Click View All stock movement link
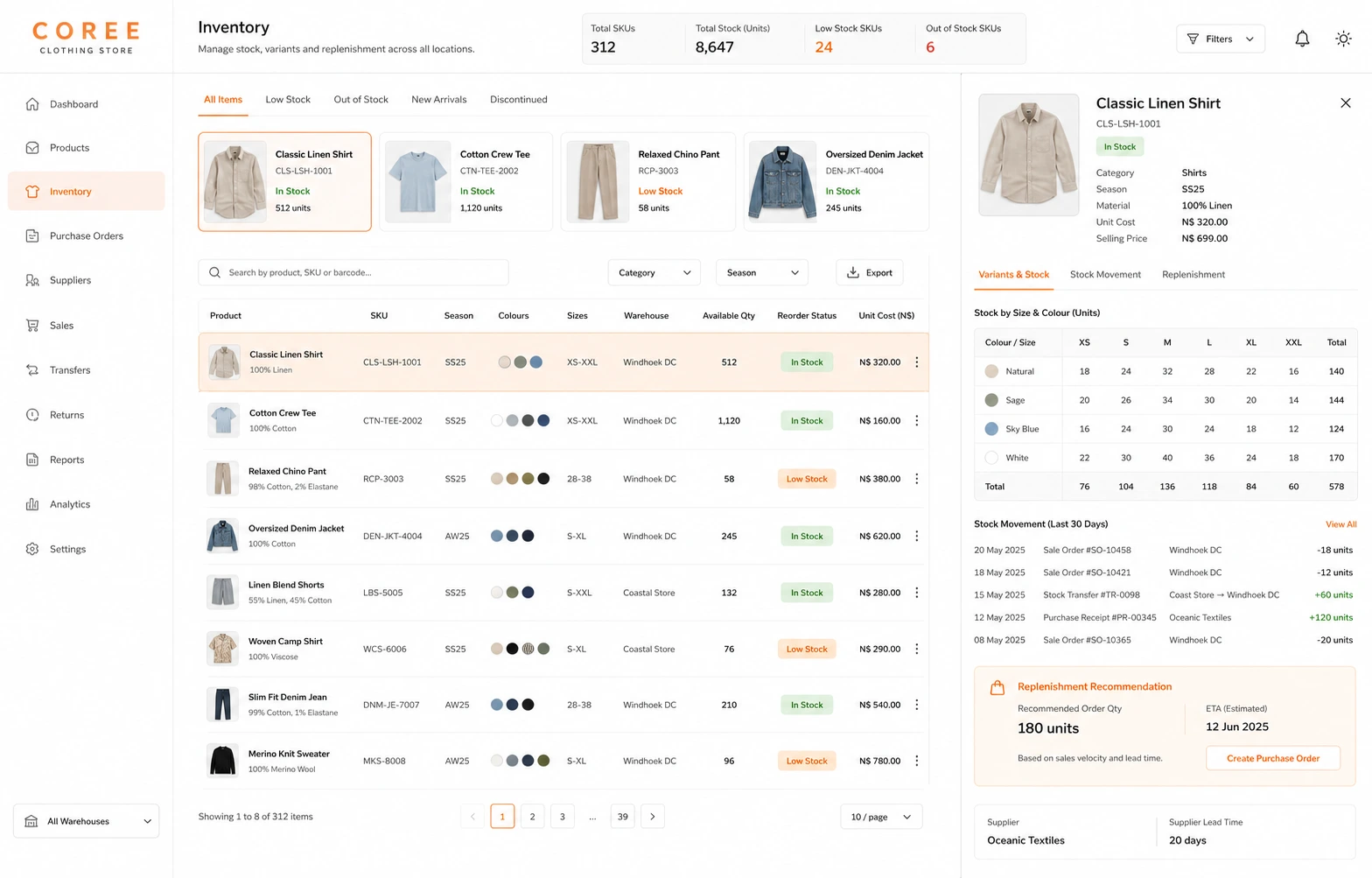Viewport: 1372px width, 878px height. [1341, 524]
